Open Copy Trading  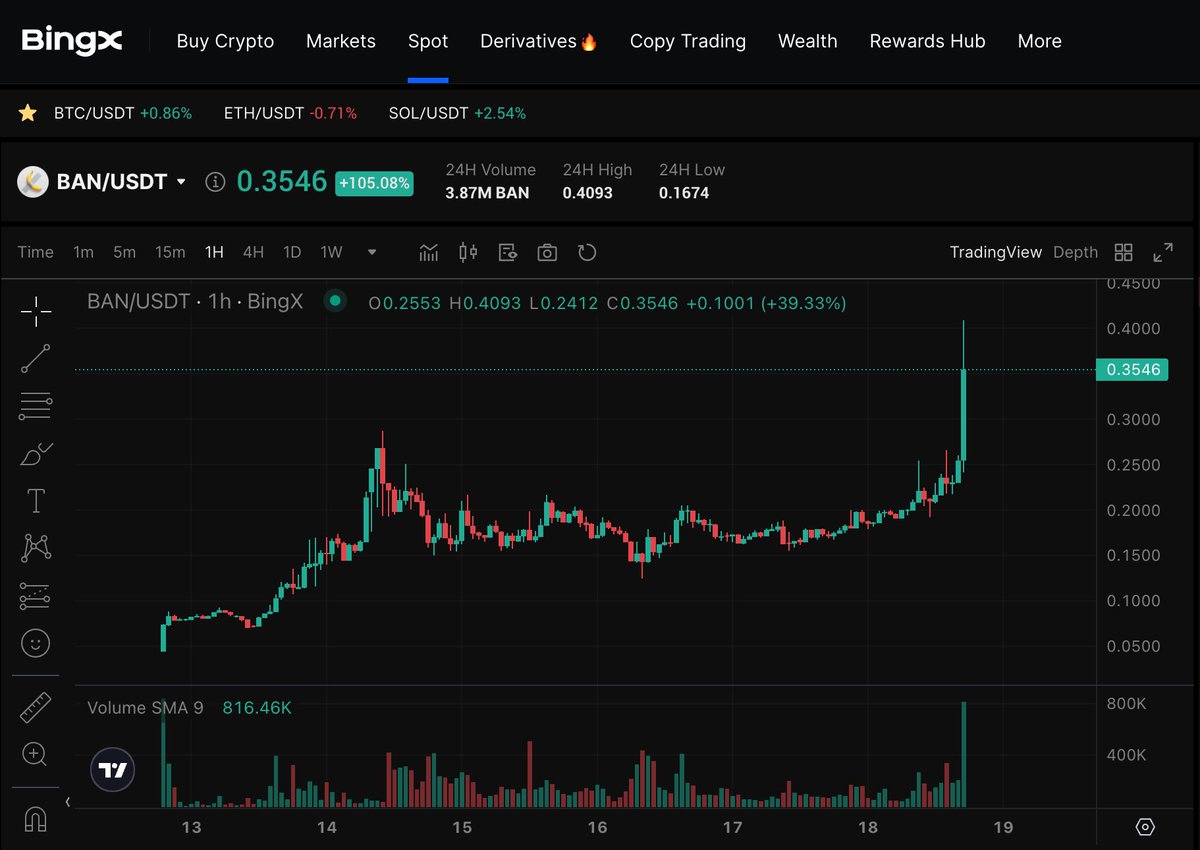[688, 41]
